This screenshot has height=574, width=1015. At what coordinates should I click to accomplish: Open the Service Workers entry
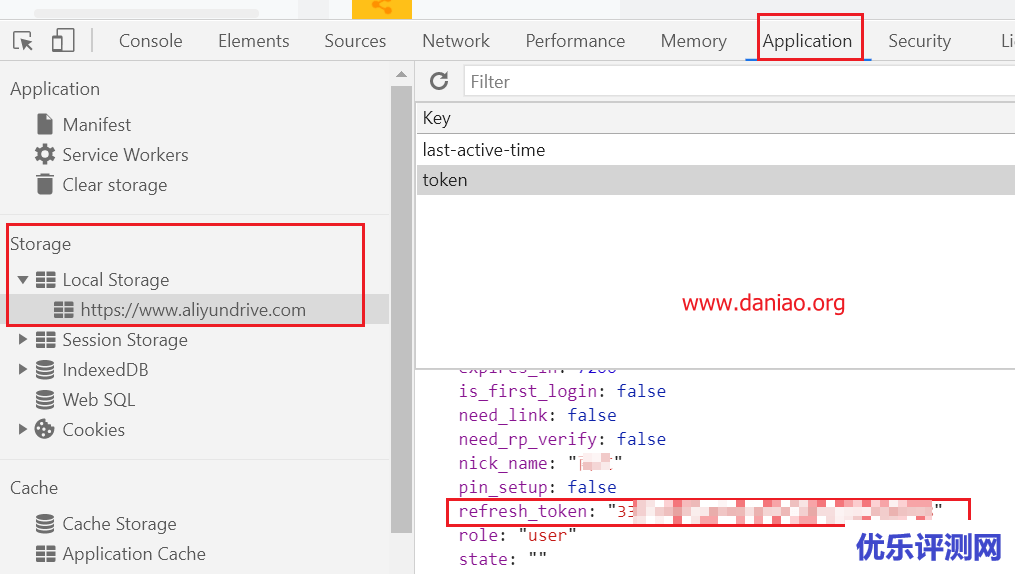[126, 155]
